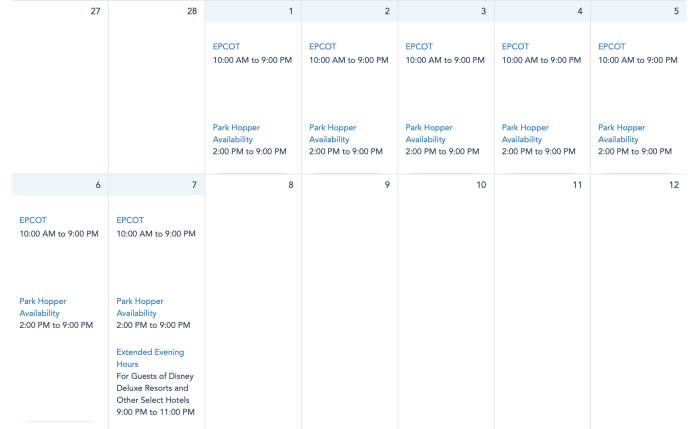
Task: Open the EPCOT link on day 7
Action: click(130, 220)
